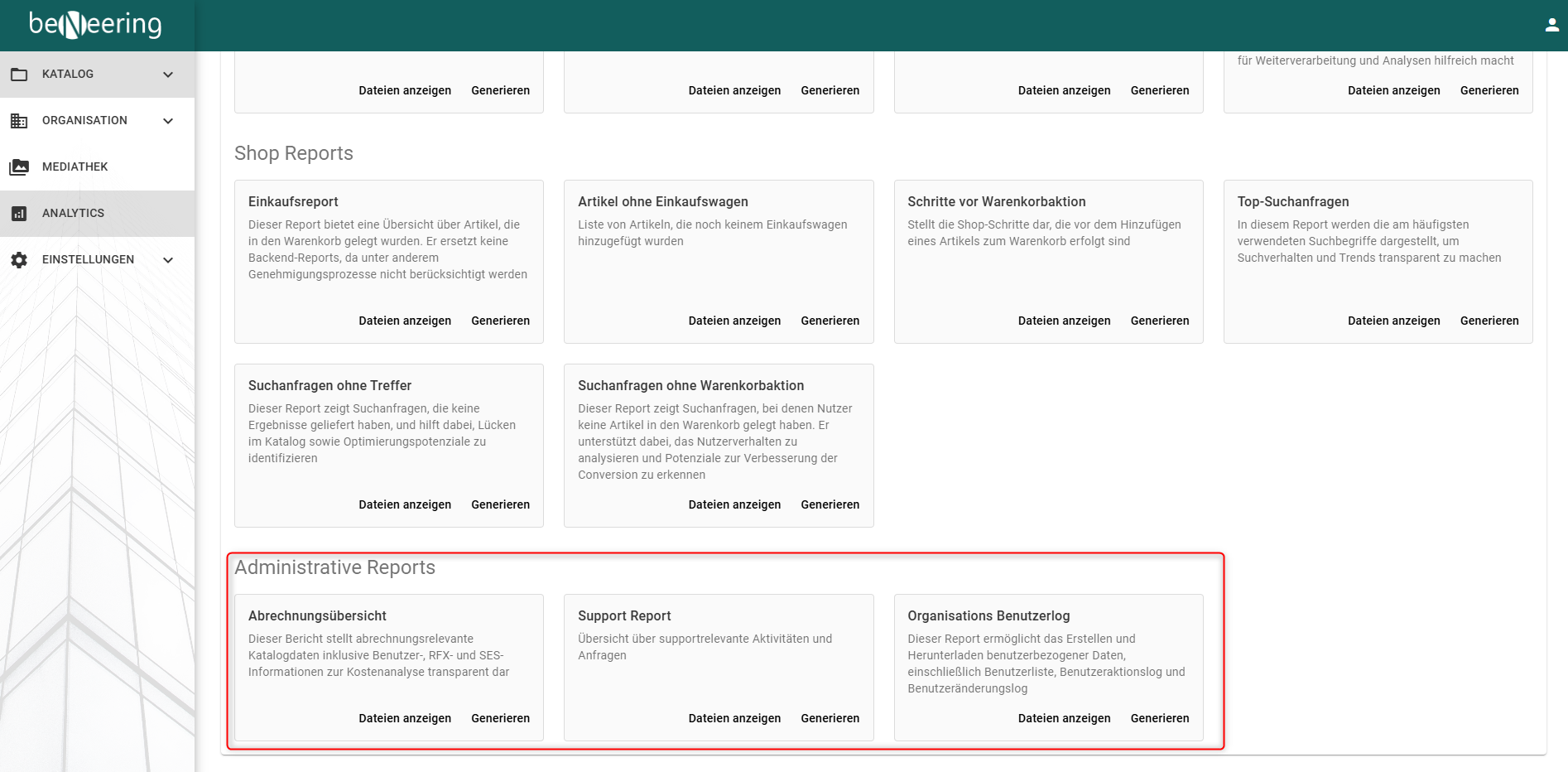Viewport: 1568px width, 772px height.
Task: Click the beNeering logo
Action: click(95, 25)
